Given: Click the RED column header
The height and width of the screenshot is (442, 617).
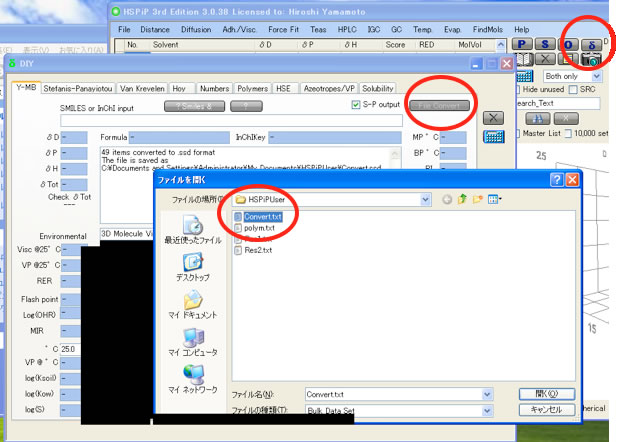Looking at the screenshot, I should click(426, 45).
